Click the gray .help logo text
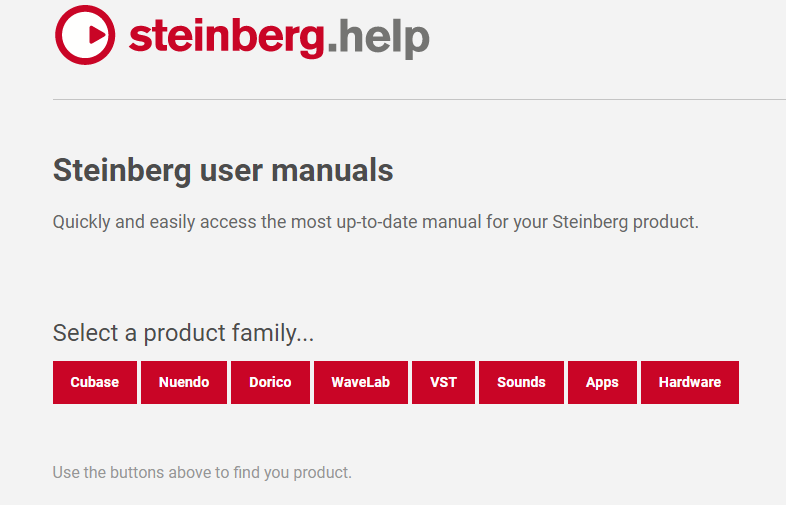This screenshot has height=505, width=786. (378, 38)
